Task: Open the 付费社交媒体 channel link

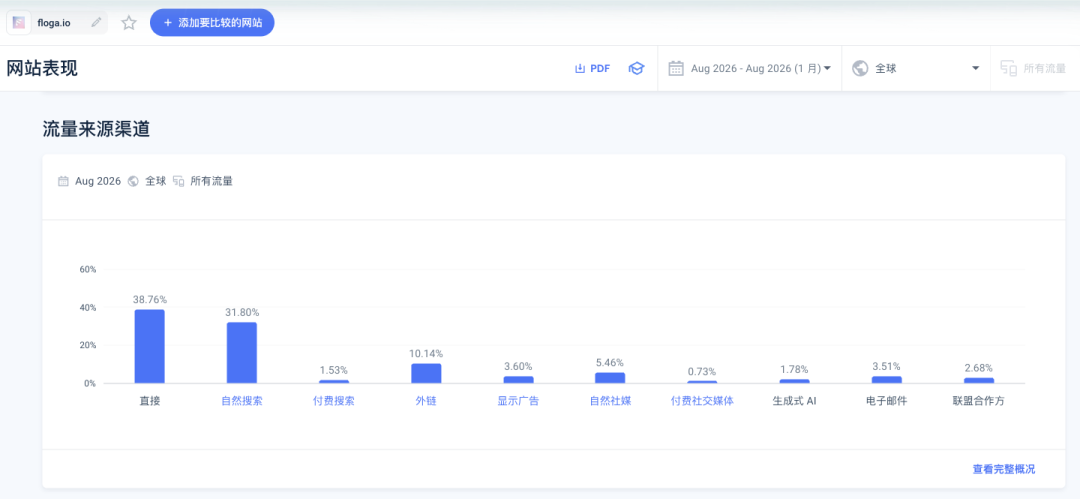Action: click(703, 401)
